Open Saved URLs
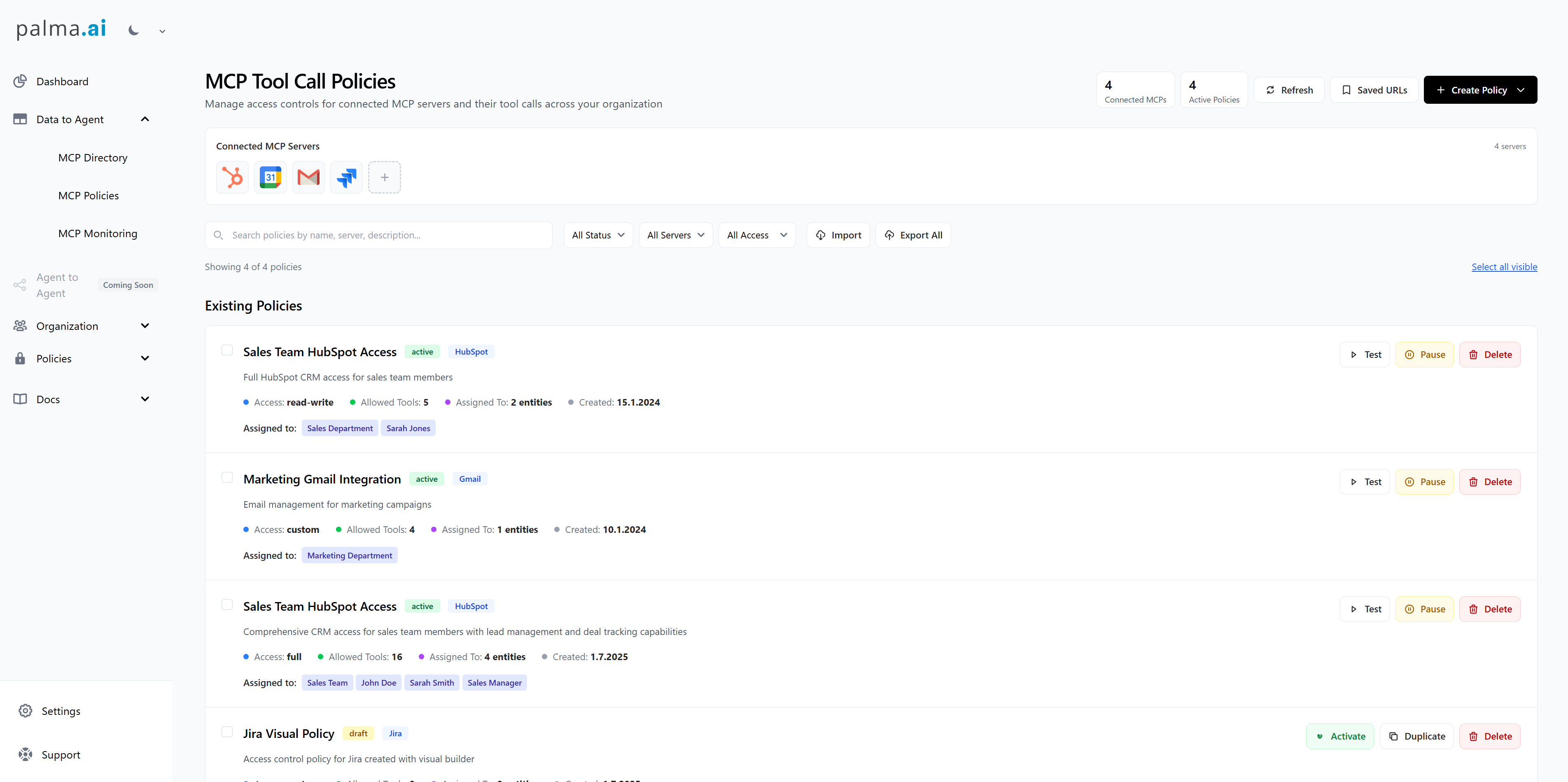The height and width of the screenshot is (782, 1568). (x=1374, y=90)
